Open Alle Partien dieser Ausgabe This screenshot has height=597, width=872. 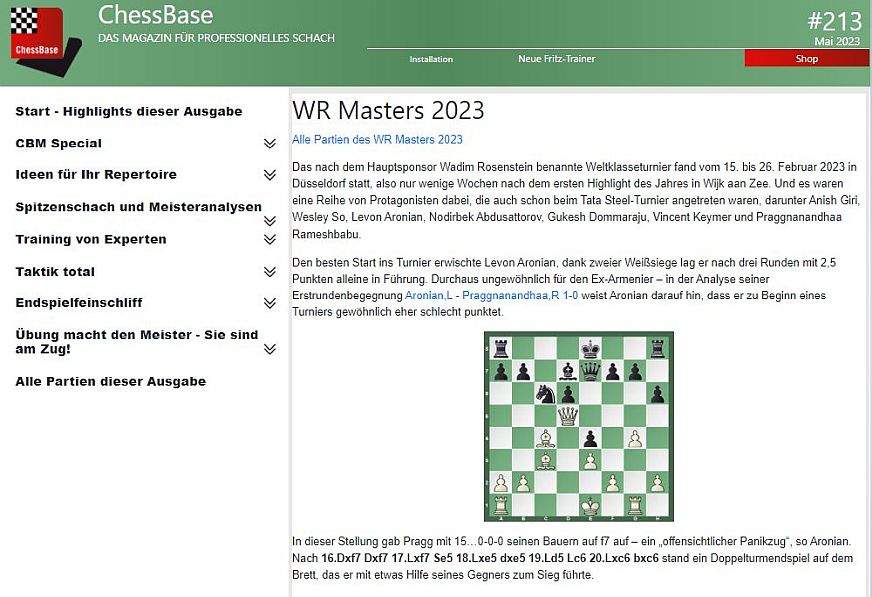click(110, 381)
